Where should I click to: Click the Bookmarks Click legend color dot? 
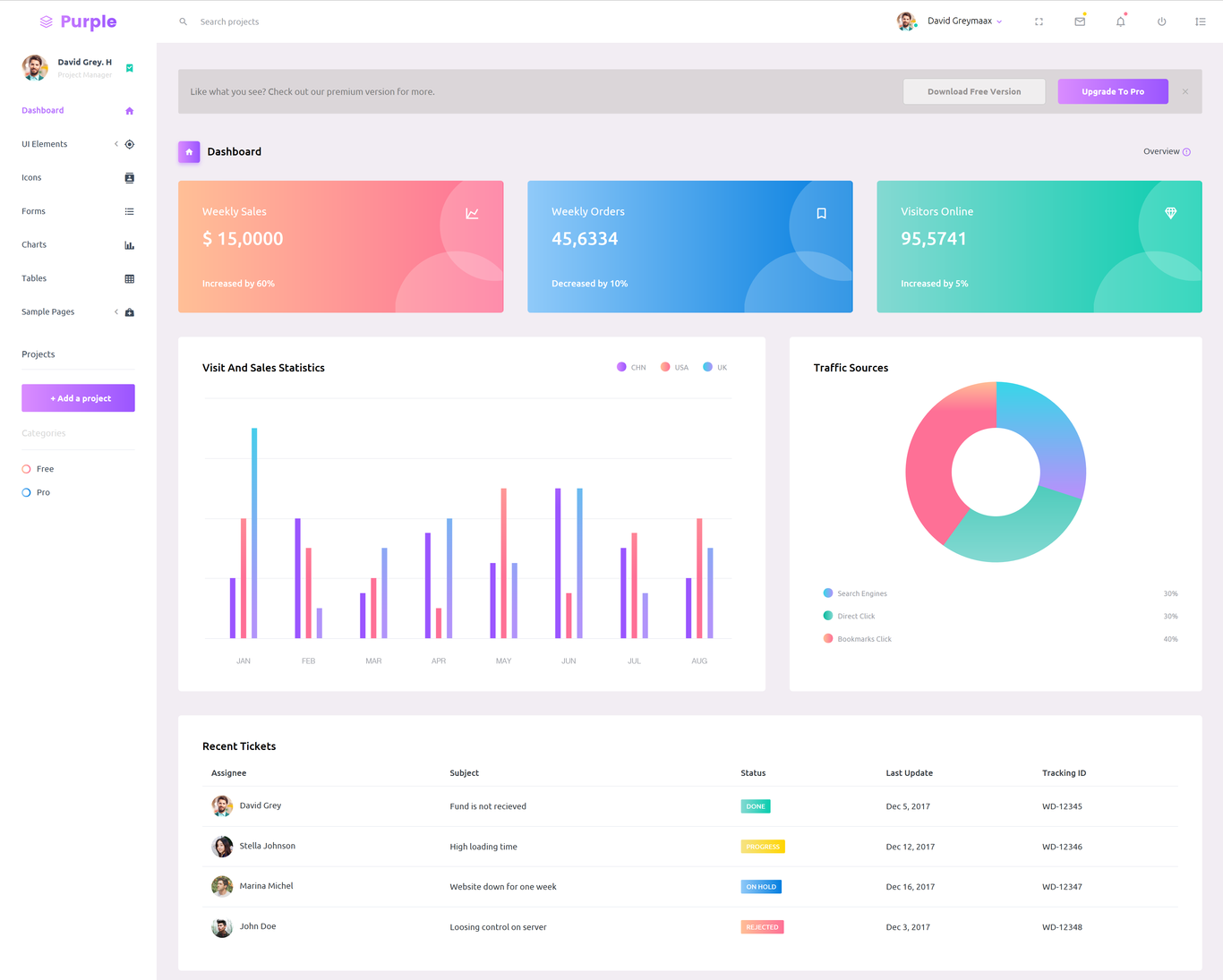[x=828, y=638]
